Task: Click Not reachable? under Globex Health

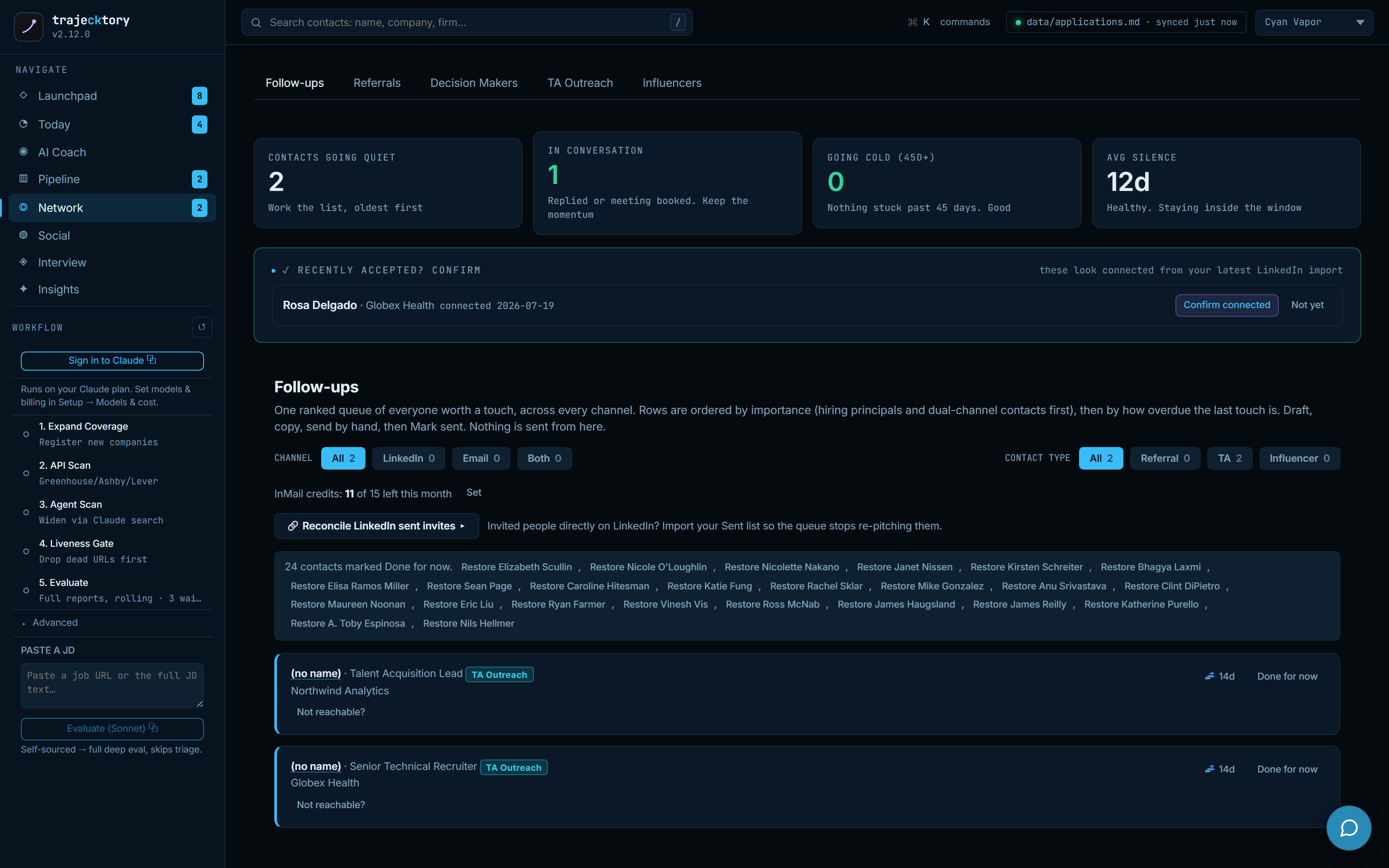Action: (331, 805)
